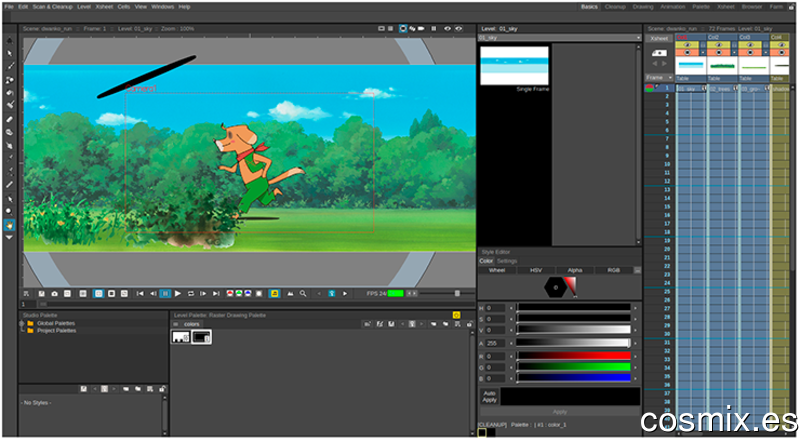Step to next frame
Screen dimensions: 800x441
tap(203, 293)
